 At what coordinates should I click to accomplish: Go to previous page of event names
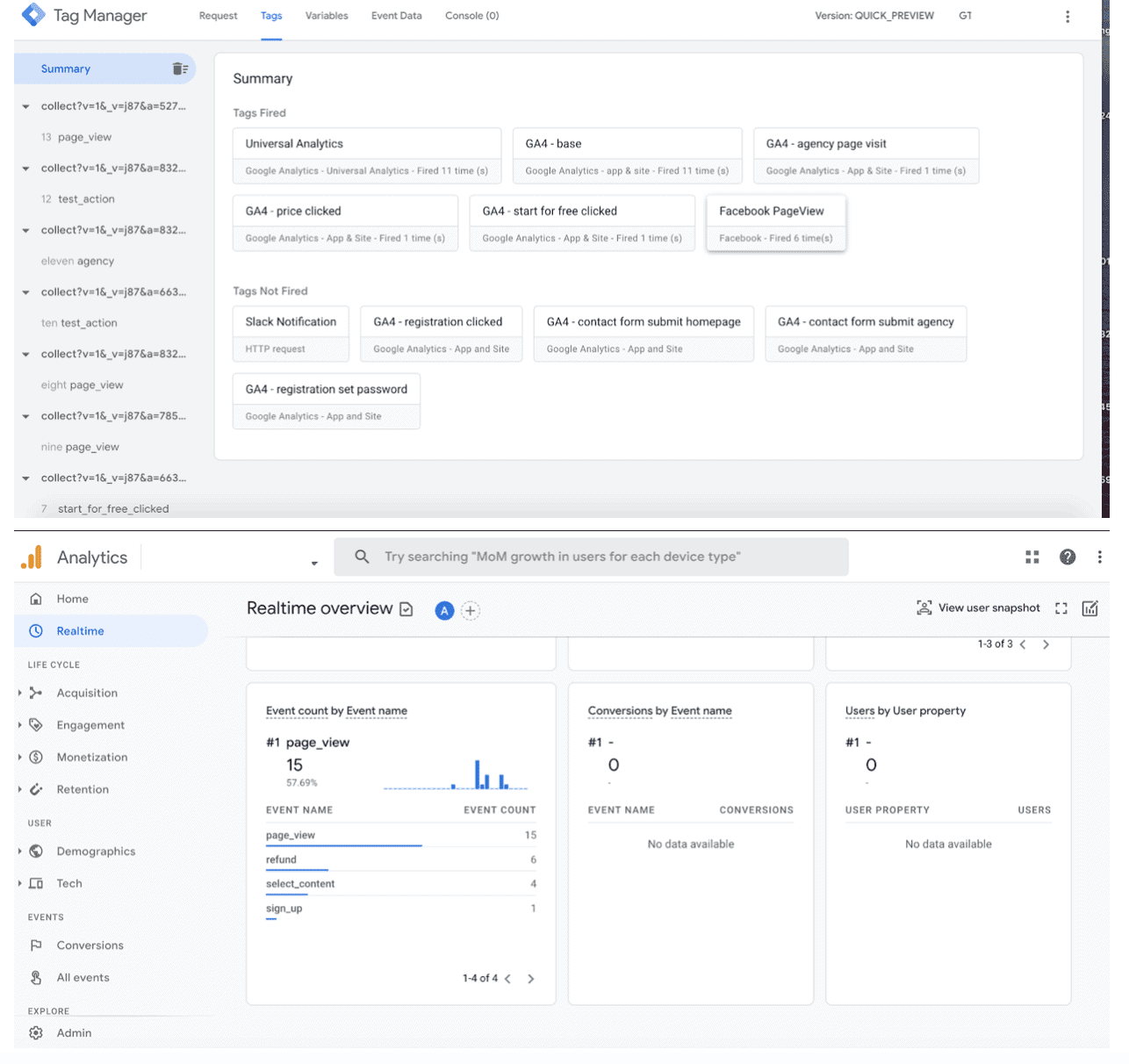point(507,979)
